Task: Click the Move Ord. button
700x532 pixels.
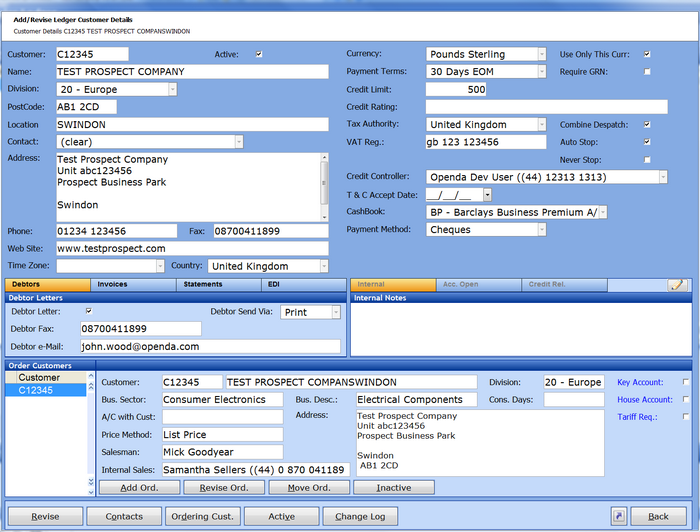Action: coord(309,487)
